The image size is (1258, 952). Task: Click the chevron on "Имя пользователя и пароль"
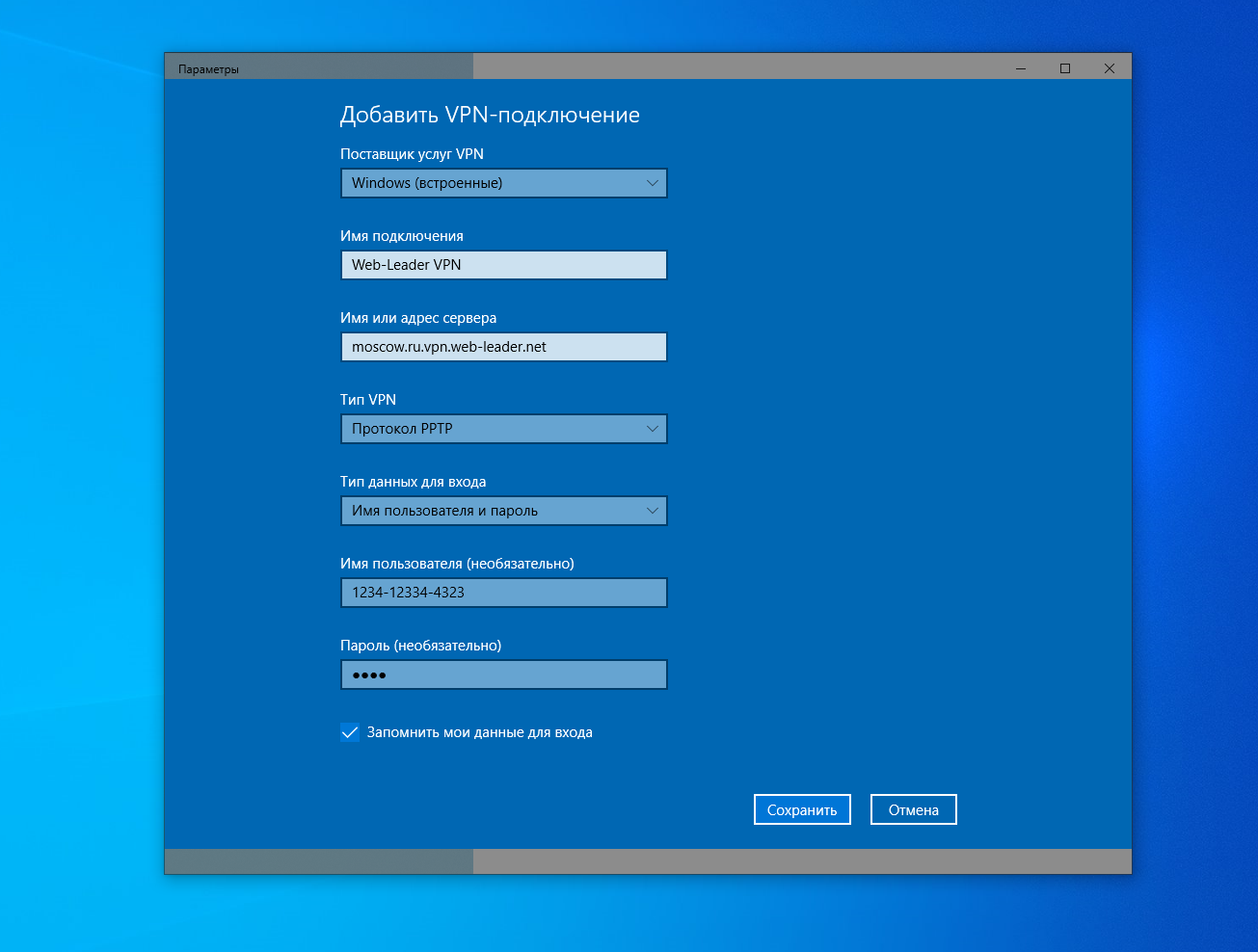click(x=653, y=510)
